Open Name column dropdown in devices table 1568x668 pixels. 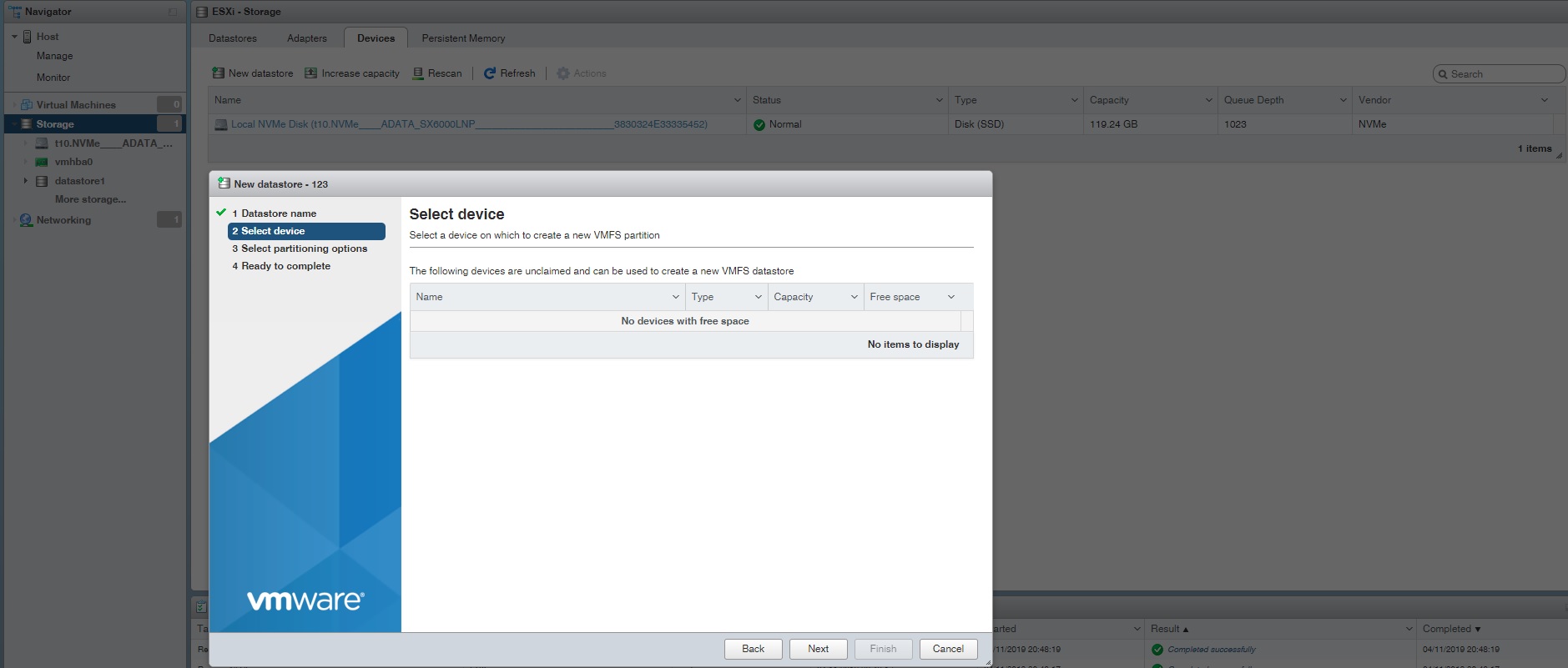point(737,100)
